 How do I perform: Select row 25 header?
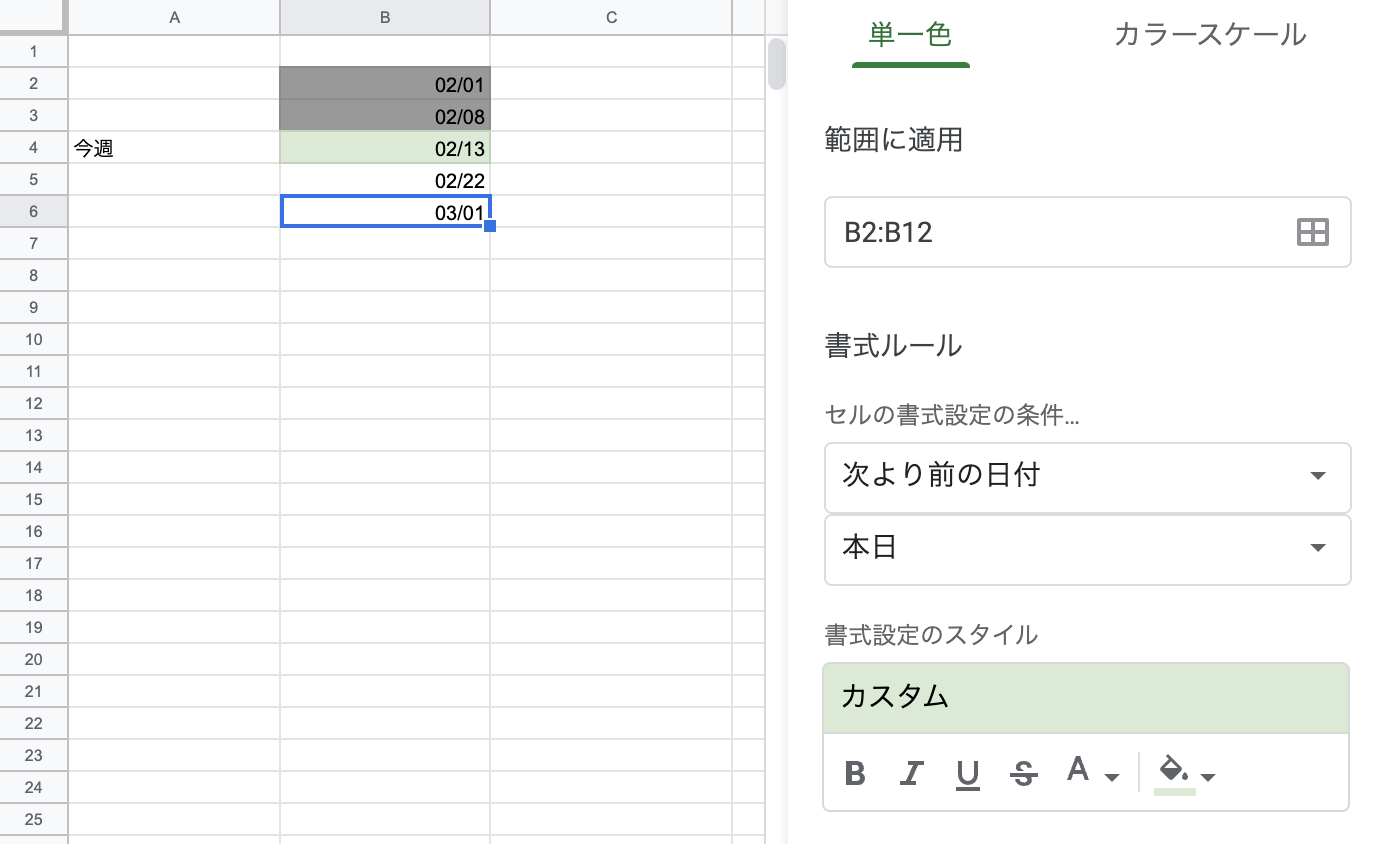pyautogui.click(x=34, y=820)
